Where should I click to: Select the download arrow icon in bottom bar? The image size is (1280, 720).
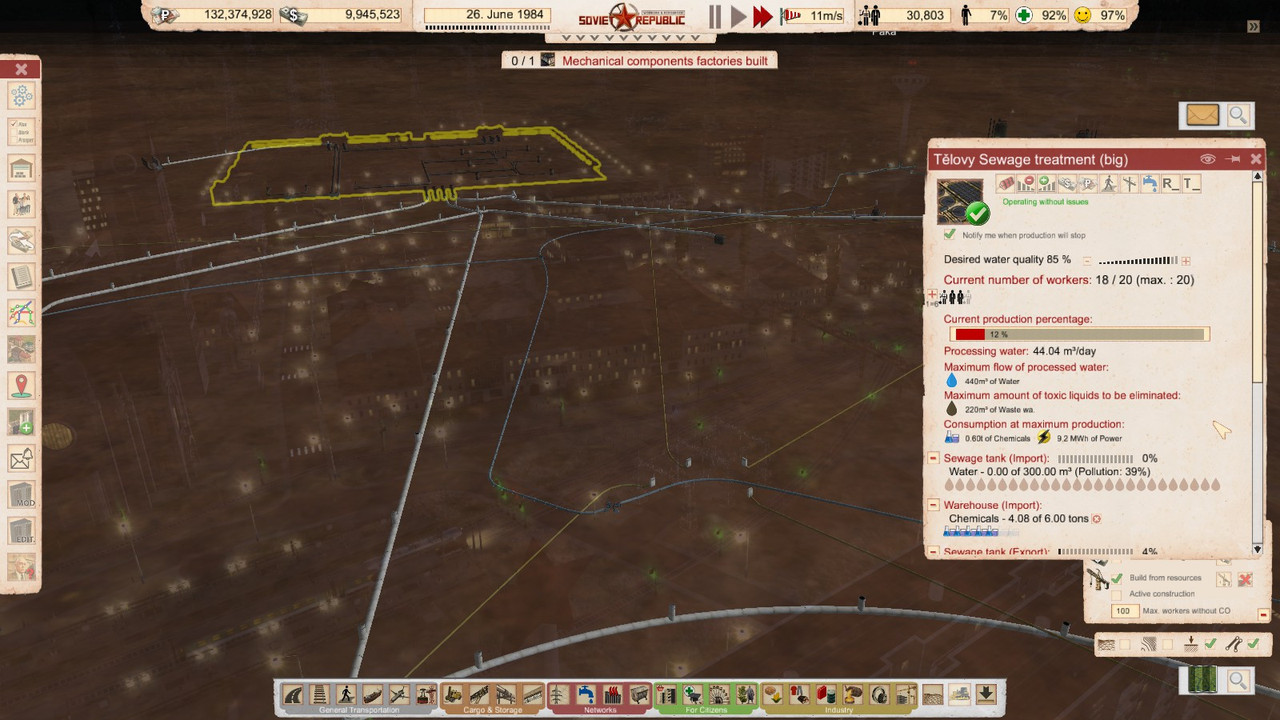[x=986, y=694]
